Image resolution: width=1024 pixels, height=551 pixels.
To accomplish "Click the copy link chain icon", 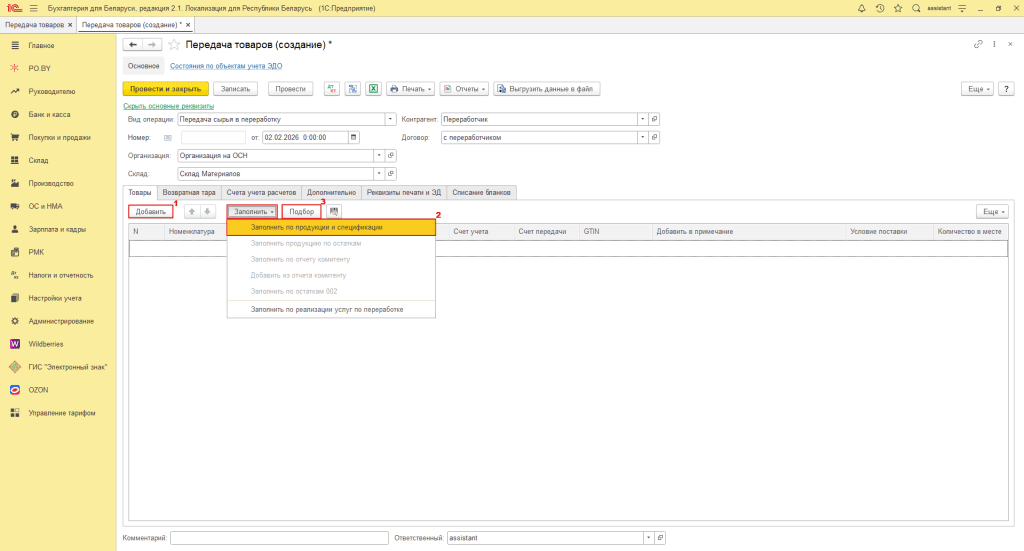I will 977,45.
